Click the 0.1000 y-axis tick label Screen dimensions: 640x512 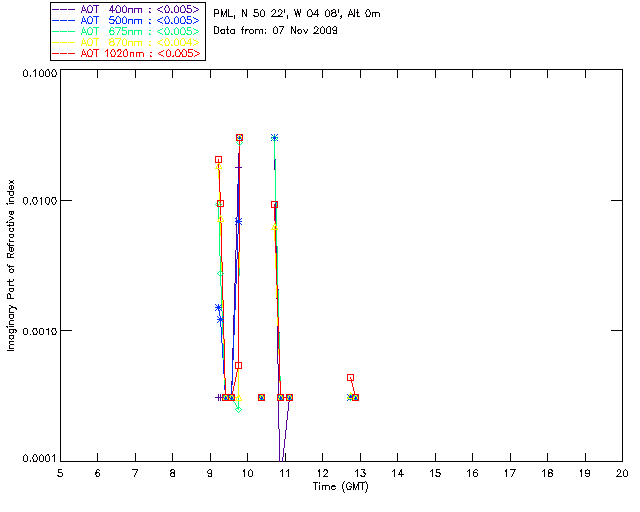pyautogui.click(x=40, y=73)
